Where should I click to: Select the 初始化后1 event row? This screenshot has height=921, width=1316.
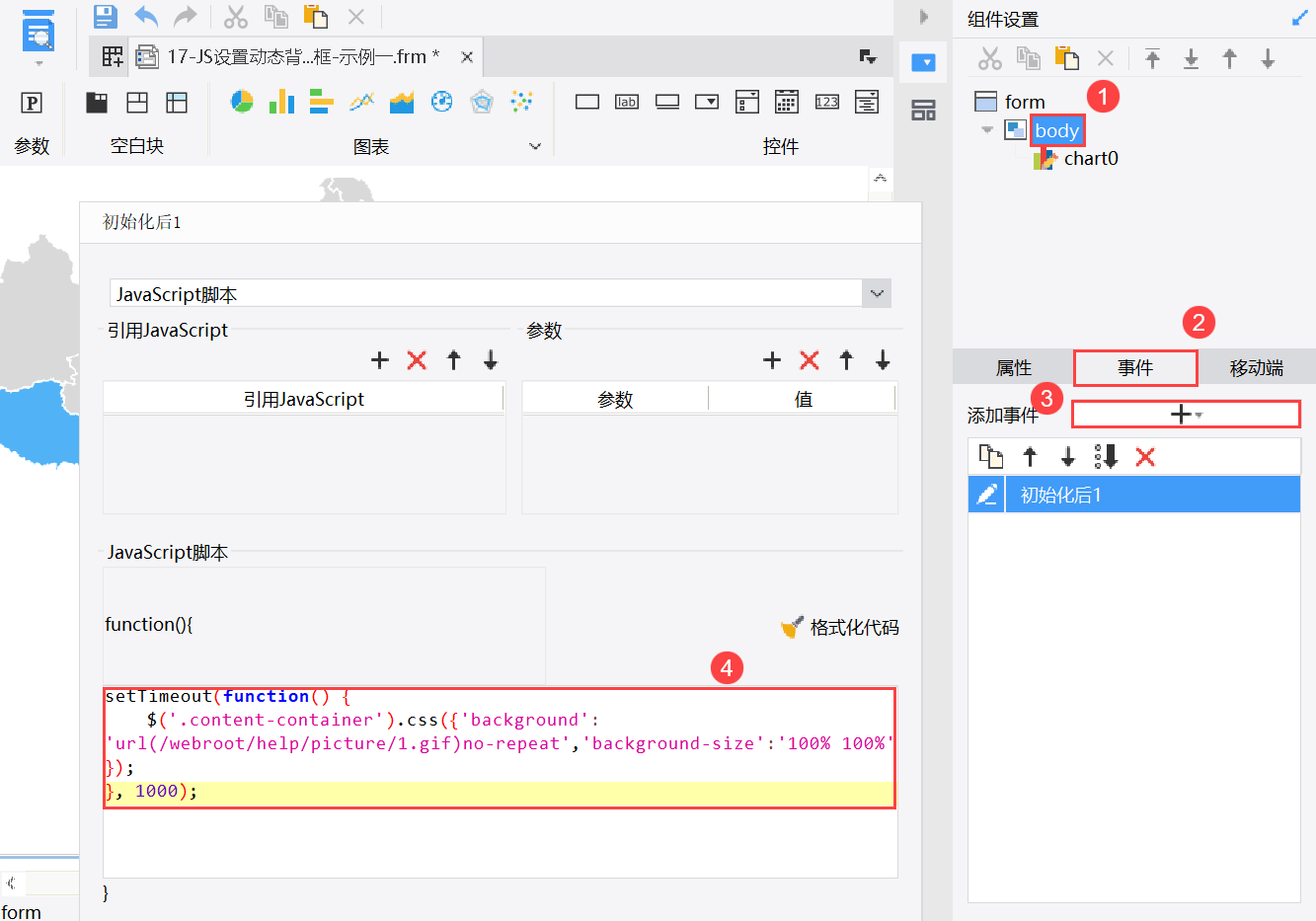point(1134,495)
